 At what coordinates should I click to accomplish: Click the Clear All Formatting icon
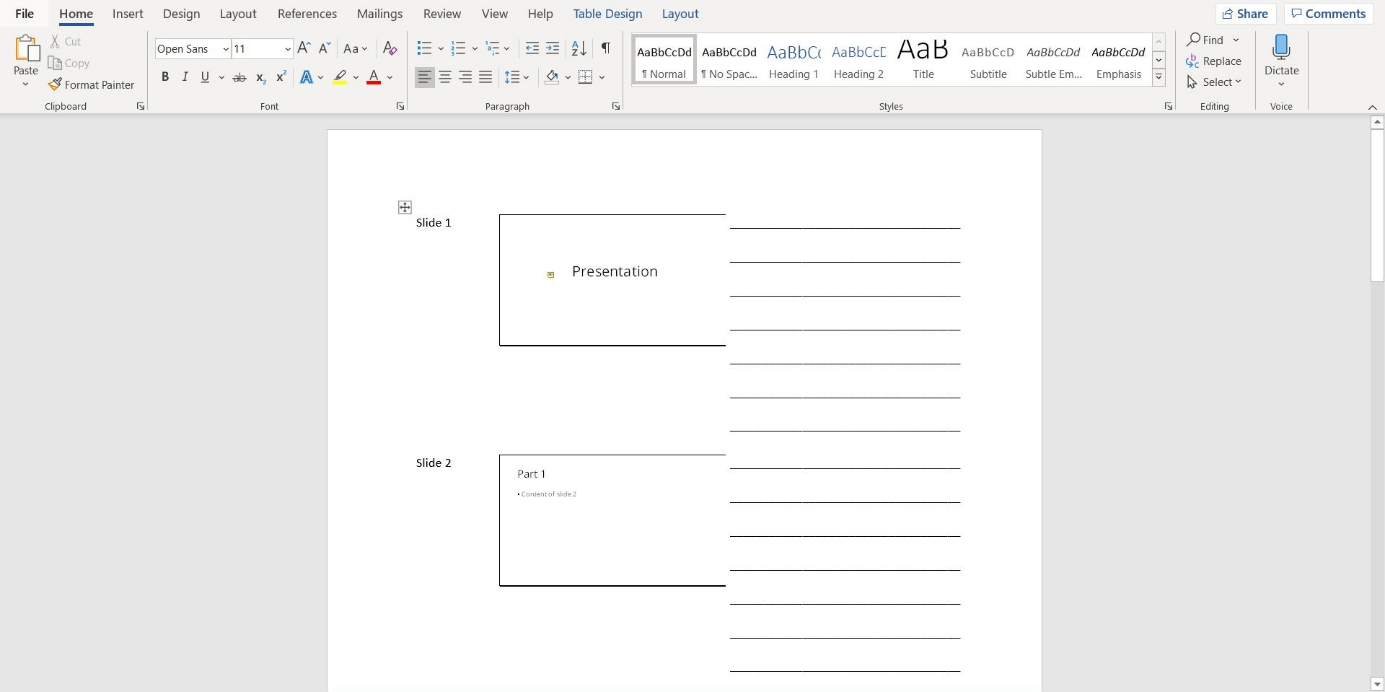pyautogui.click(x=390, y=47)
